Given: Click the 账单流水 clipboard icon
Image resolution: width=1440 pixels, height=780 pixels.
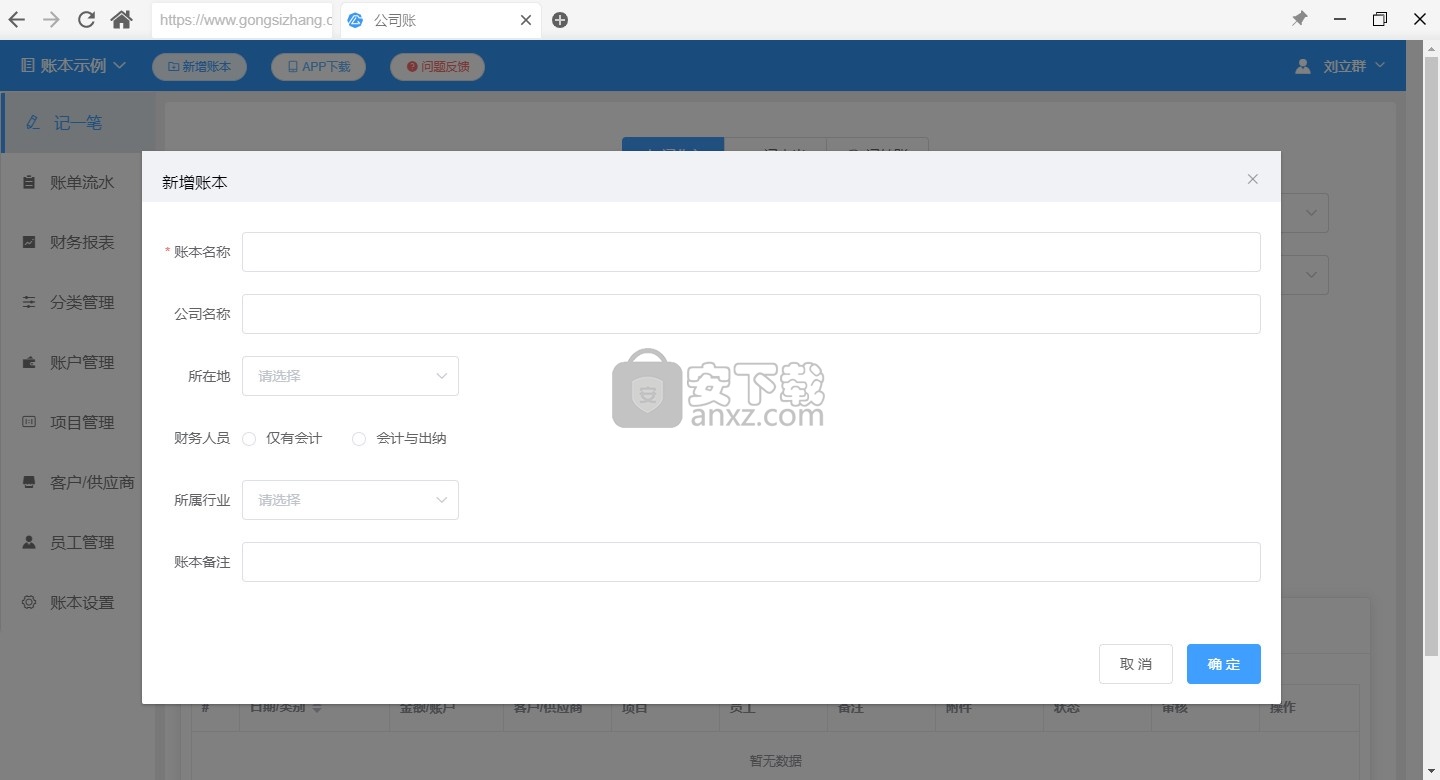Looking at the screenshot, I should click(x=29, y=182).
